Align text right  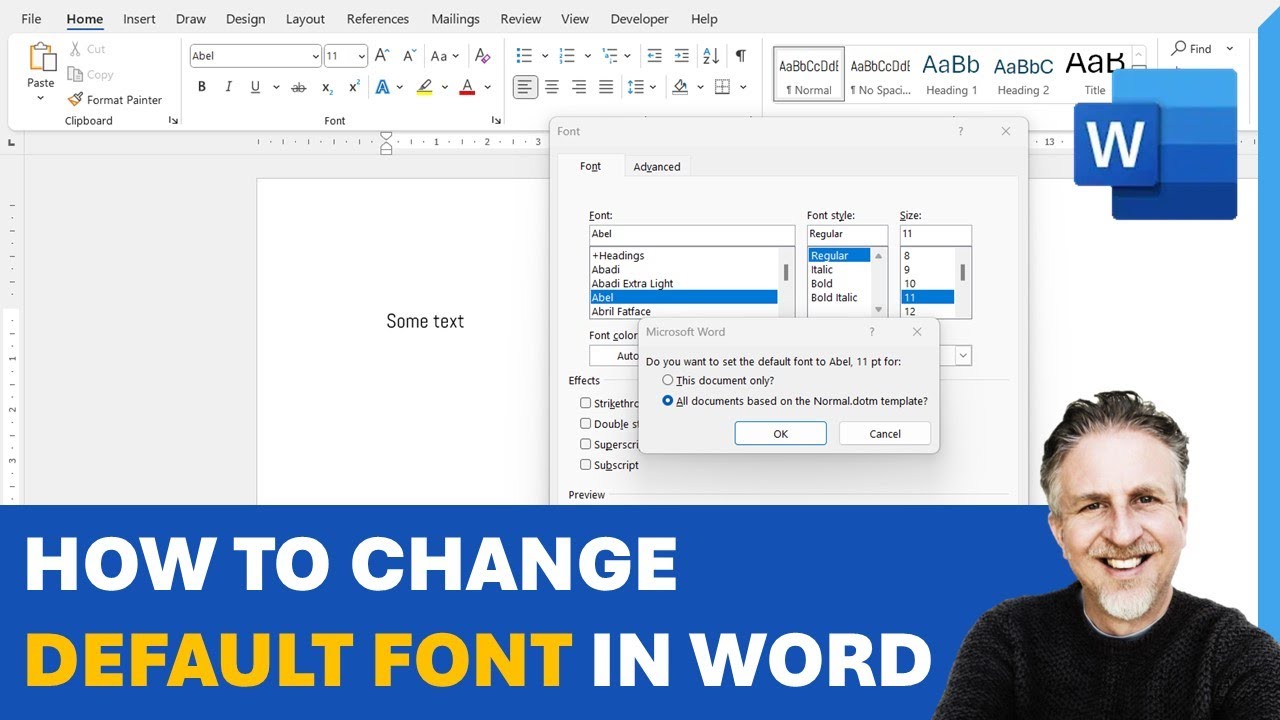click(x=579, y=87)
